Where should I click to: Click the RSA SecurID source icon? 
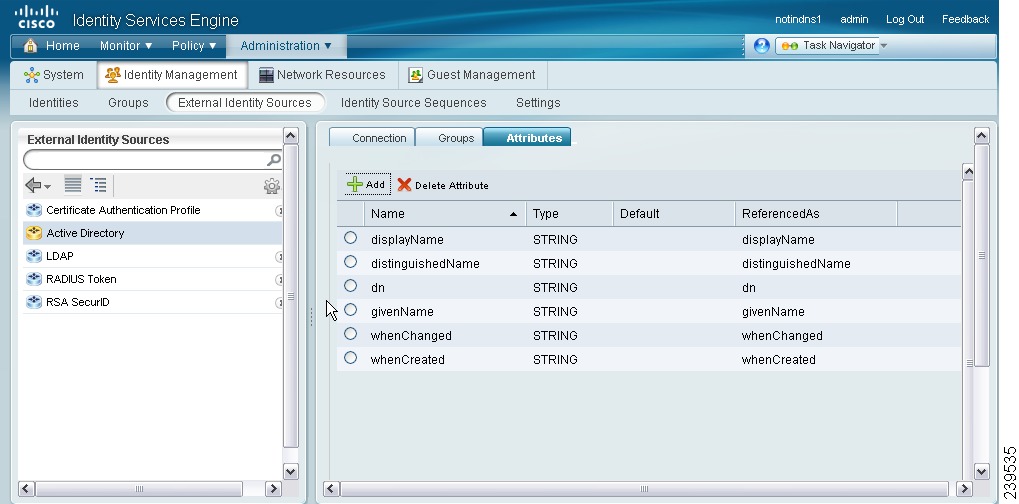pyautogui.click(x=34, y=303)
